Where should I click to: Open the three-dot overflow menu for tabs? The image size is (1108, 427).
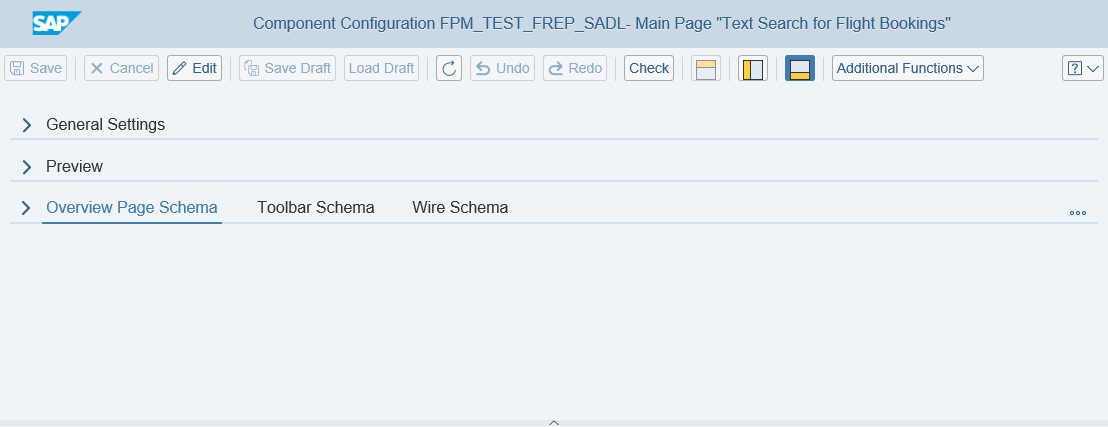(x=1078, y=212)
